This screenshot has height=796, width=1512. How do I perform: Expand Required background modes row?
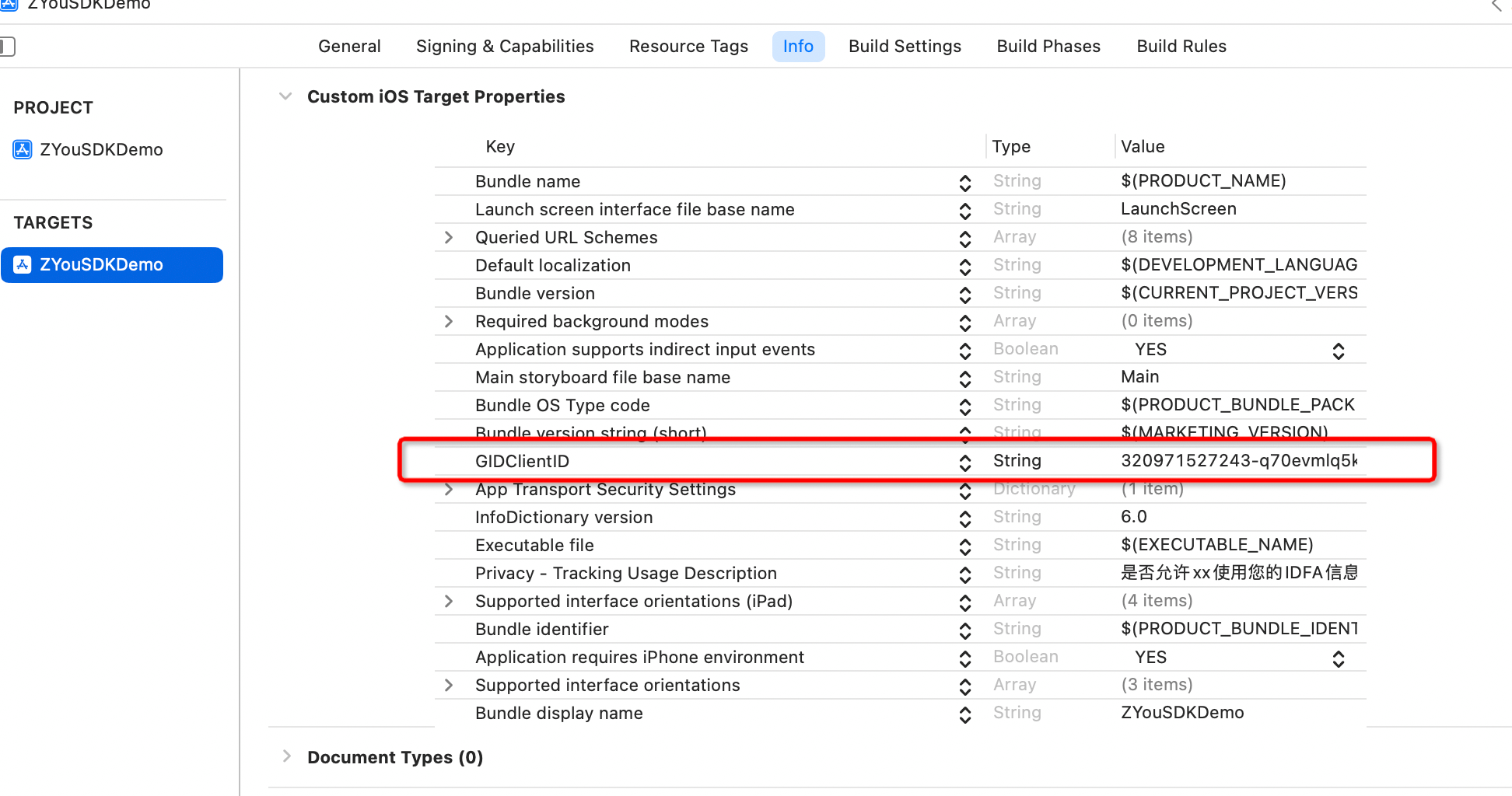pyautogui.click(x=449, y=322)
